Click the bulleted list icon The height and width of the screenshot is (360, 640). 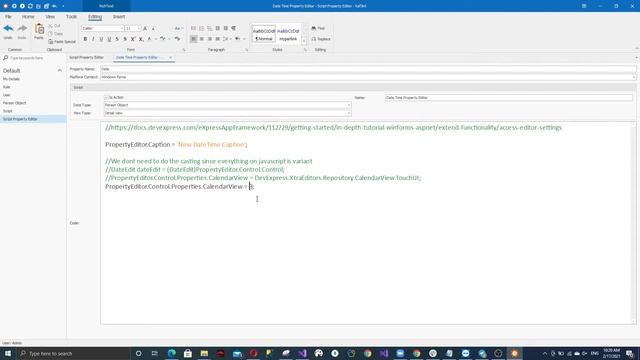click(193, 28)
